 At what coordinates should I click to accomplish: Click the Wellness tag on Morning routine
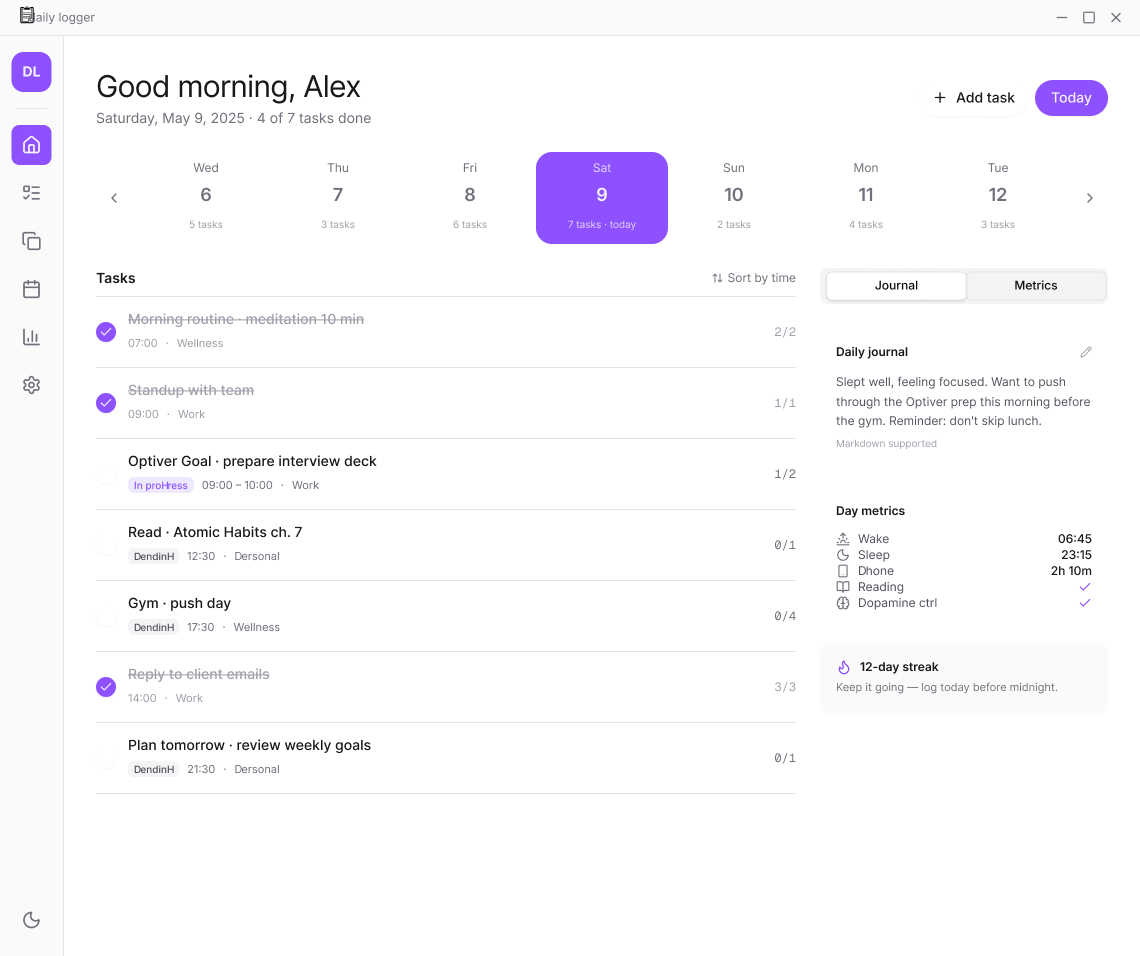200,343
